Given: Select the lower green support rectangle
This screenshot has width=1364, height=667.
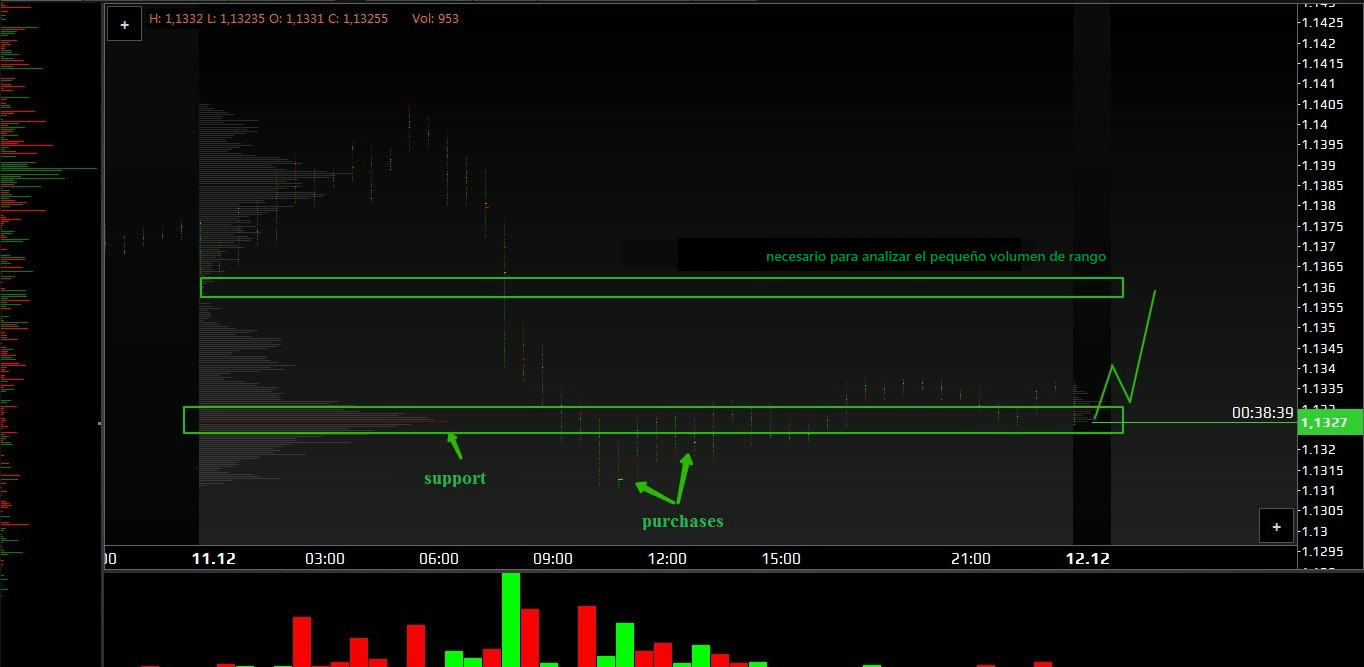Looking at the screenshot, I should pos(652,408).
